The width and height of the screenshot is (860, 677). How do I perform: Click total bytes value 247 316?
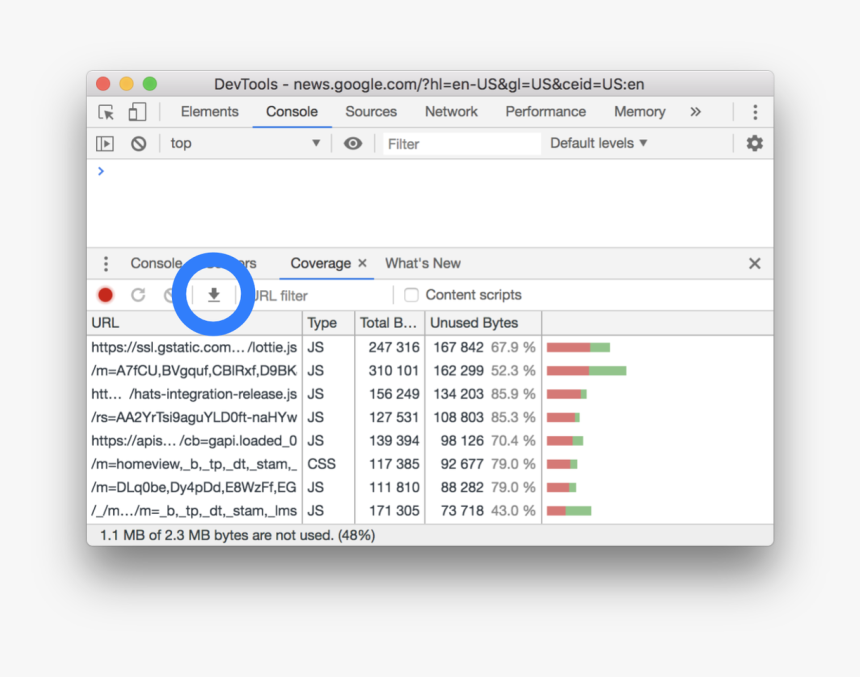pyautogui.click(x=394, y=347)
